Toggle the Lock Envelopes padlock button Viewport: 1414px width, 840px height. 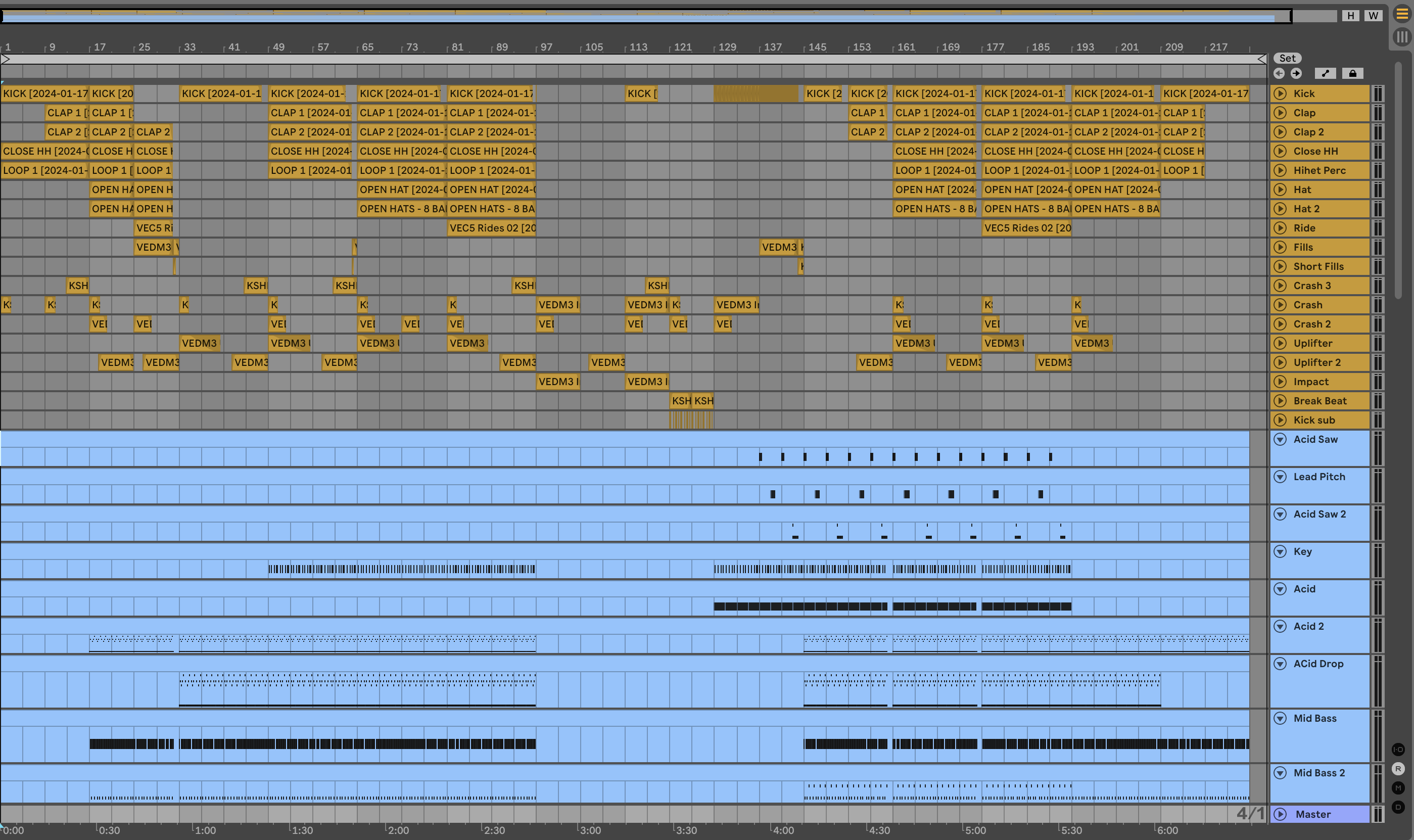[1352, 74]
